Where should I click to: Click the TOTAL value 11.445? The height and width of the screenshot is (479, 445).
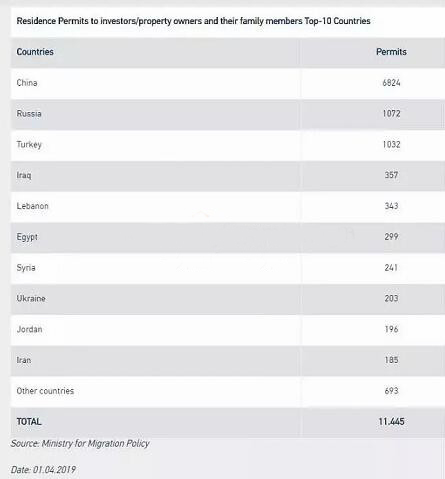tap(391, 422)
